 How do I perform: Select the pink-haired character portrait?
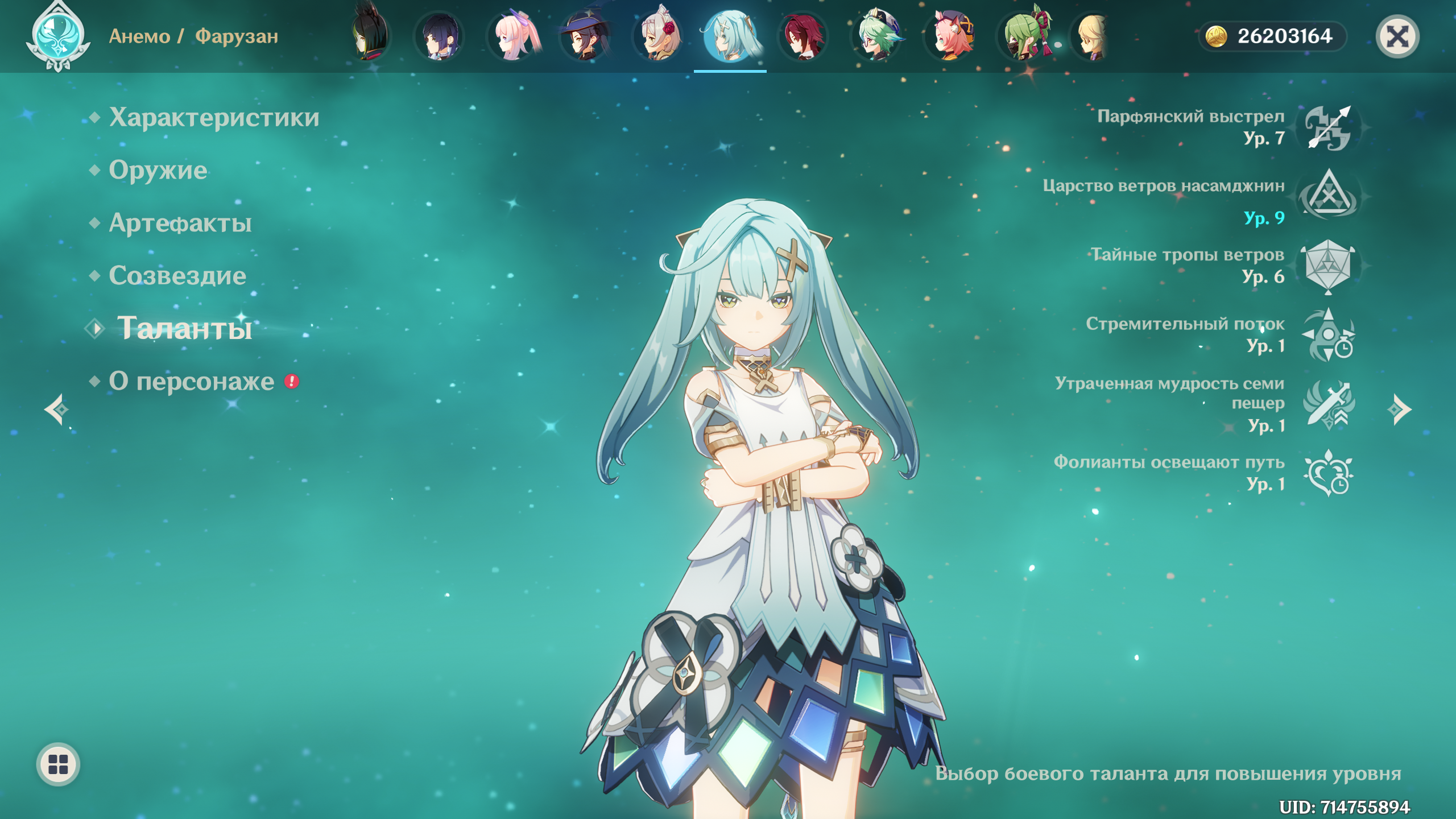pos(513,36)
